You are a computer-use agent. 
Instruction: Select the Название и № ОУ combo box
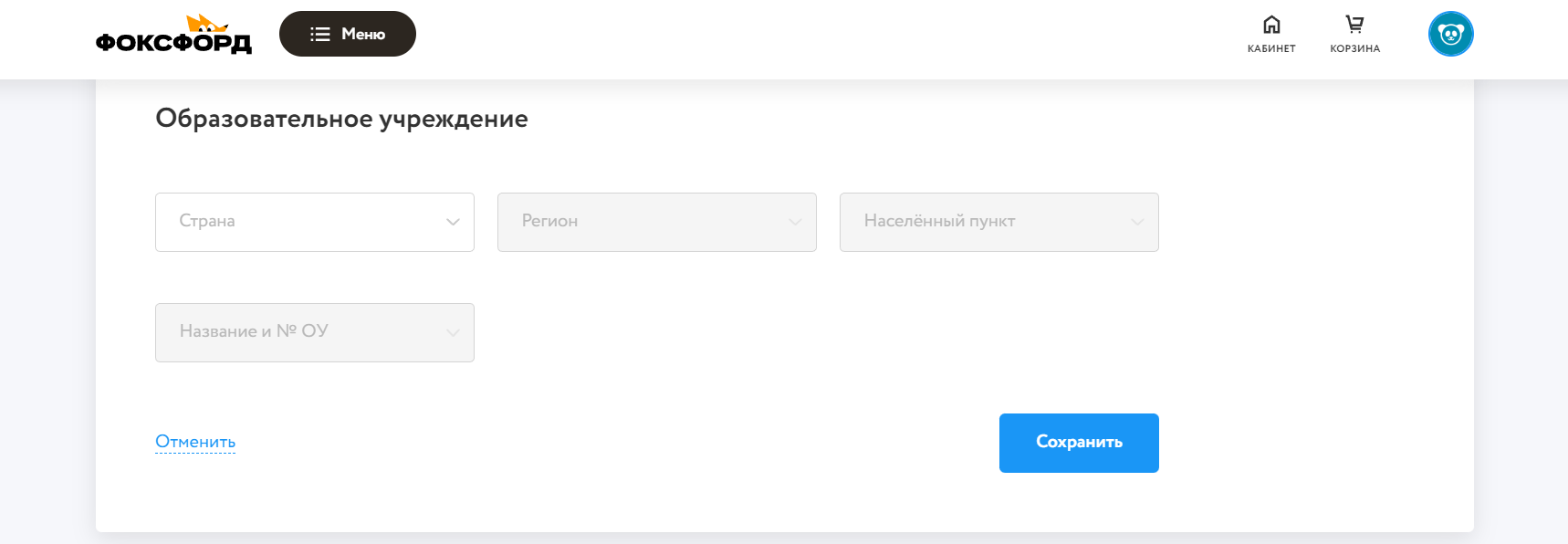(x=301, y=332)
